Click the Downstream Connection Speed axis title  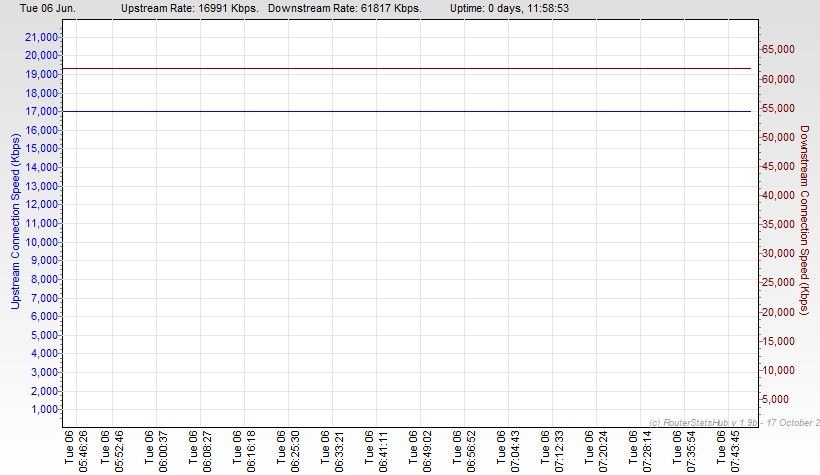804,220
